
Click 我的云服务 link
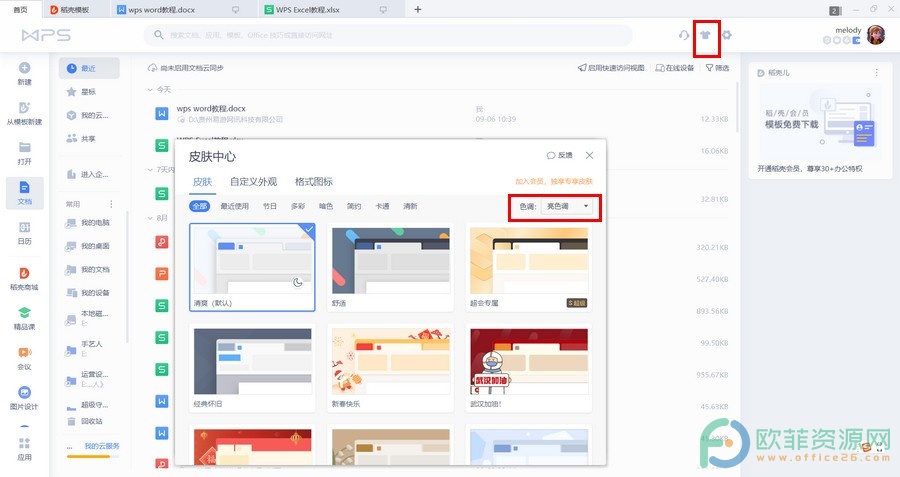(x=102, y=446)
